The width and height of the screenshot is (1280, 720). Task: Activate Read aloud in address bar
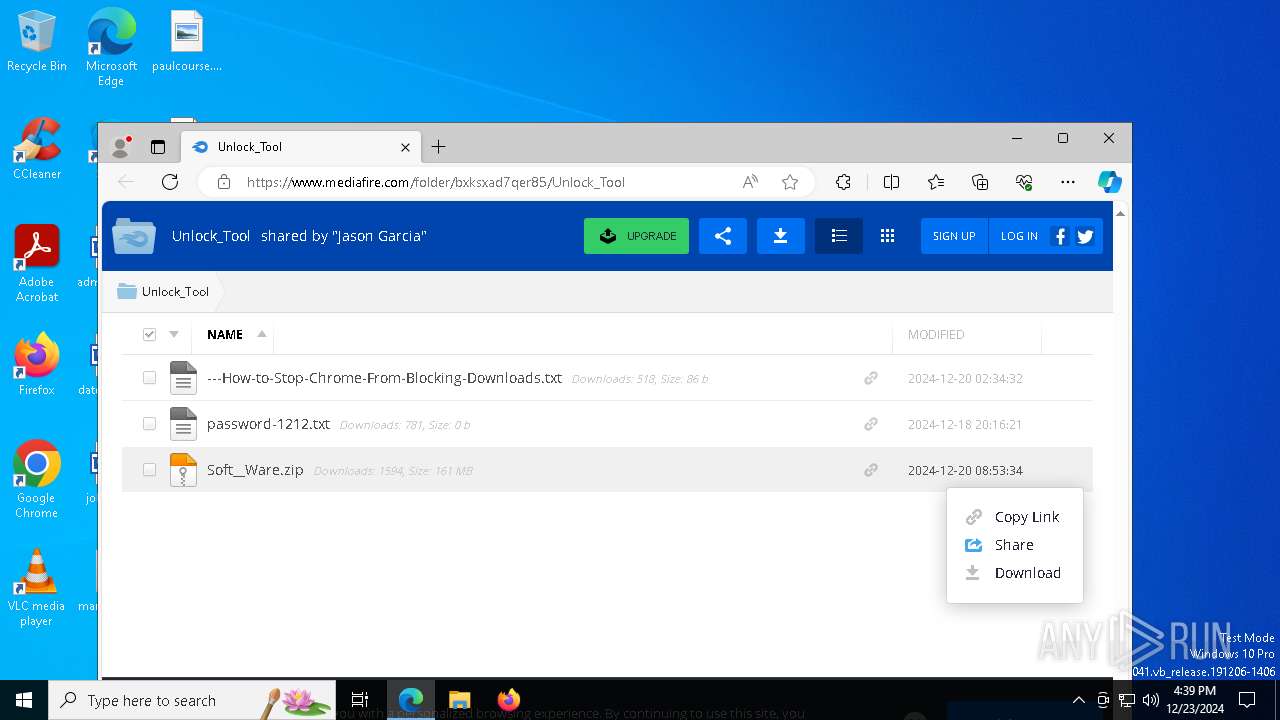[x=750, y=182]
